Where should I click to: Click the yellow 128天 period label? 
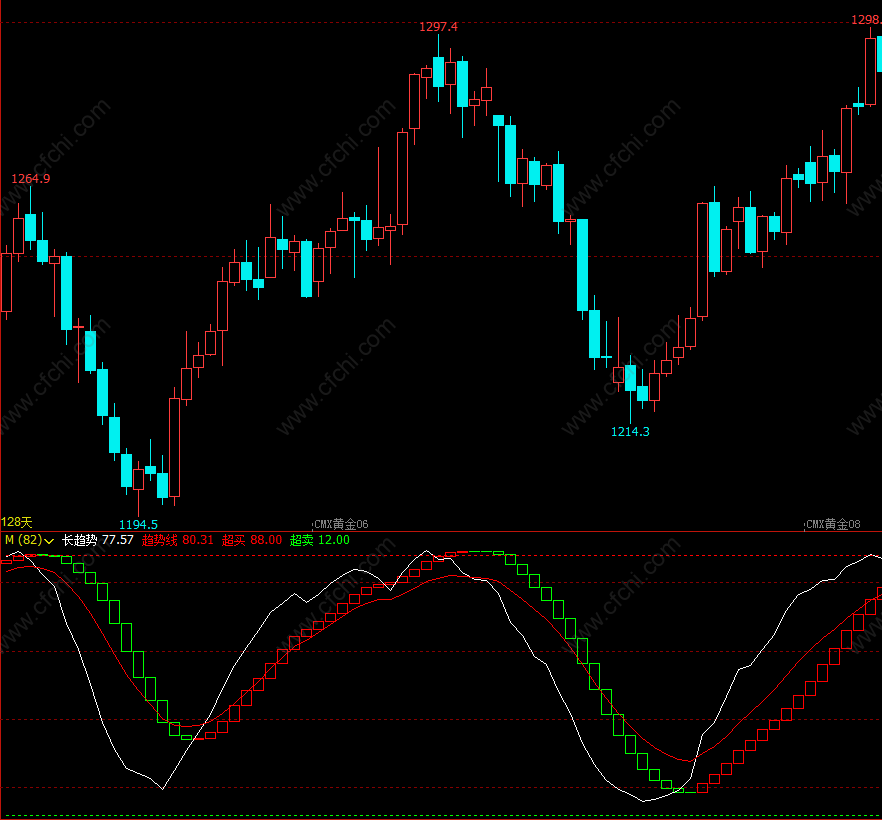click(x=17, y=522)
